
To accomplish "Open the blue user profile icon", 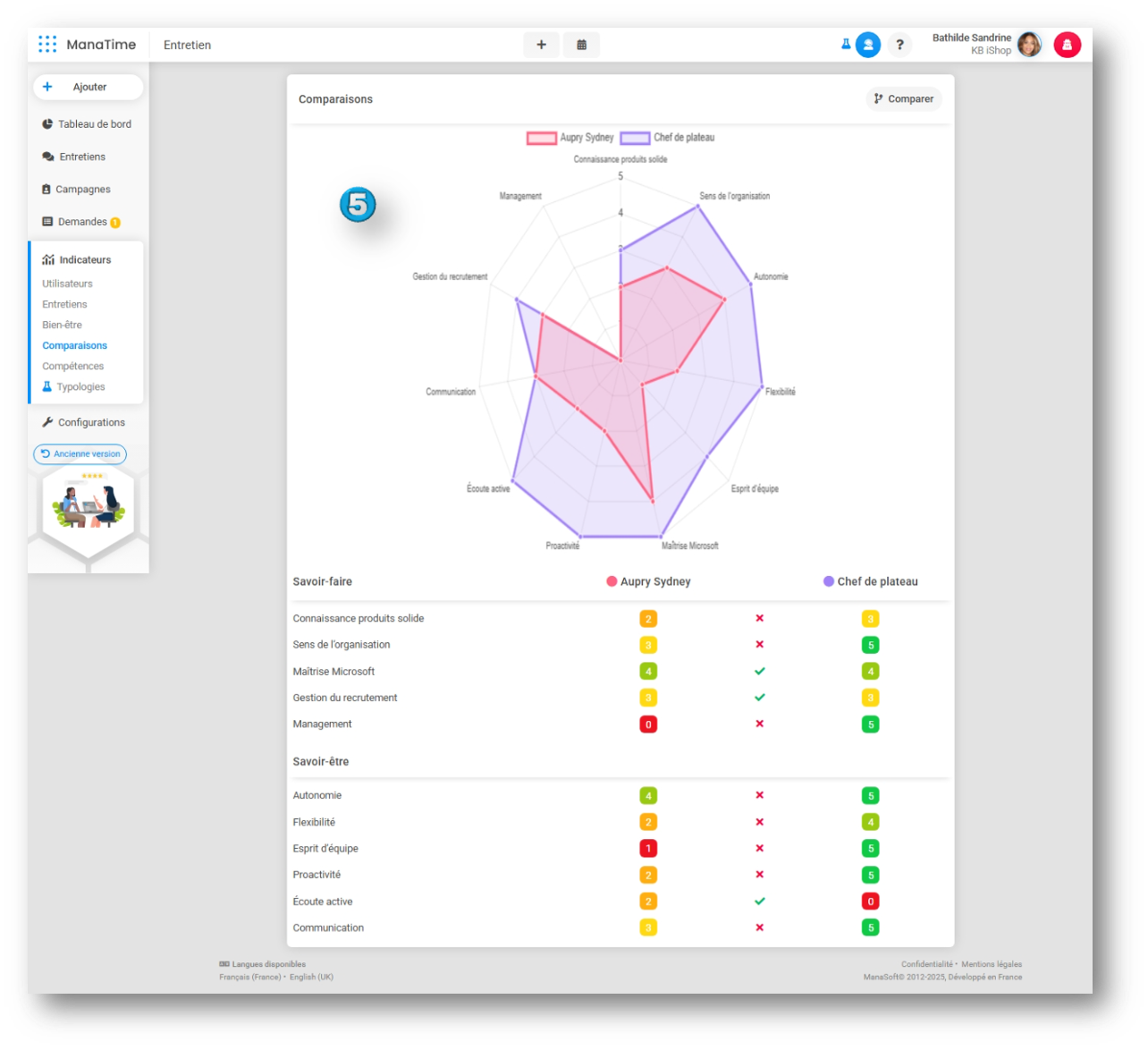I will click(868, 45).
